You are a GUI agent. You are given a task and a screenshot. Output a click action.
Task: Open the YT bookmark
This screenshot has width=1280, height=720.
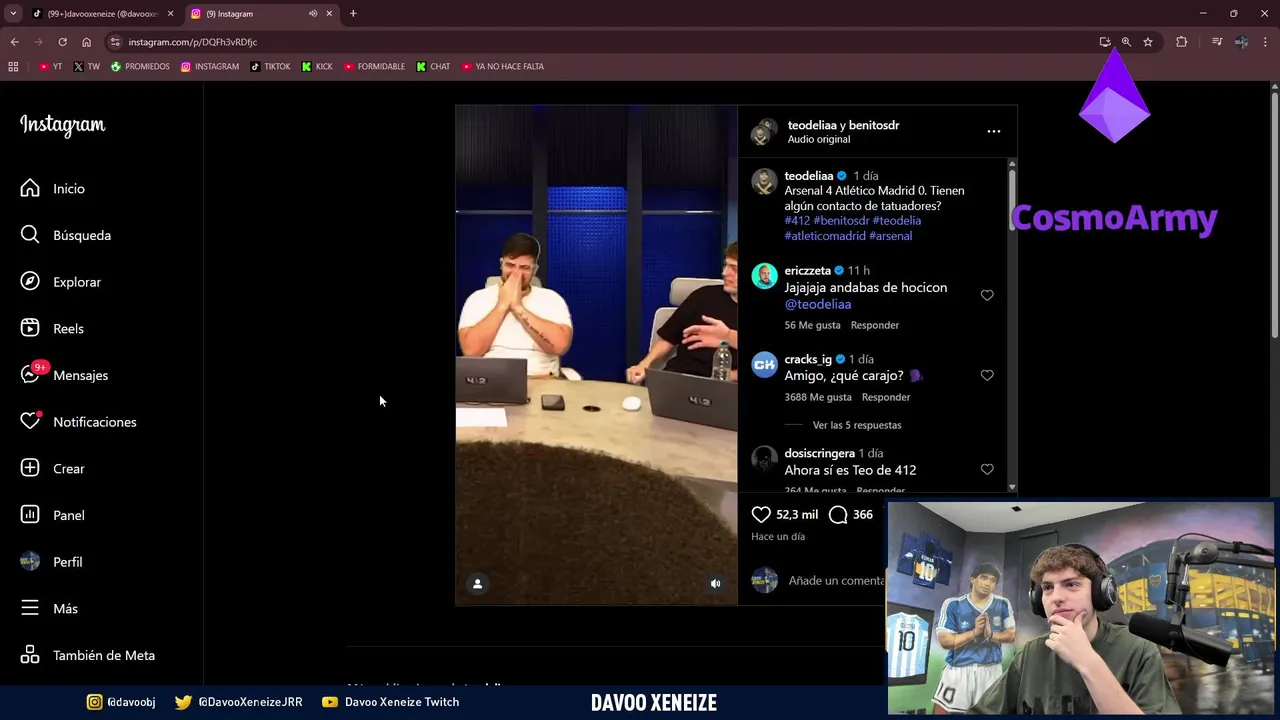coord(50,66)
